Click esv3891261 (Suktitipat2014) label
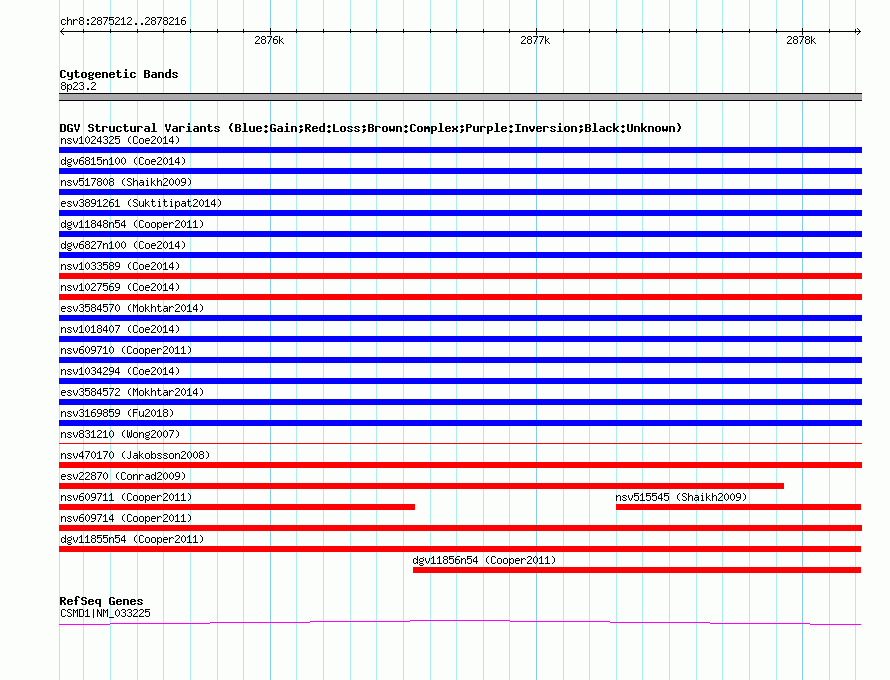This screenshot has width=890, height=680. click(x=141, y=203)
